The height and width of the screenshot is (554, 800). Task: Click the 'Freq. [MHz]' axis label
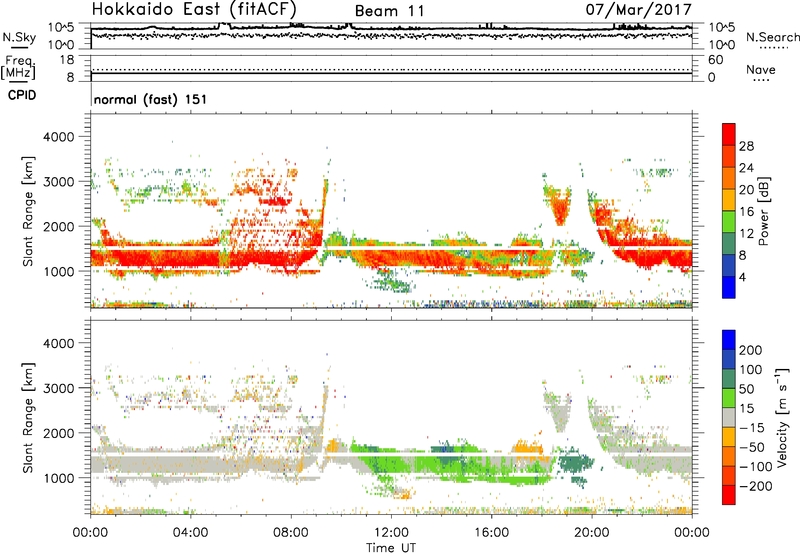[x=18, y=67]
